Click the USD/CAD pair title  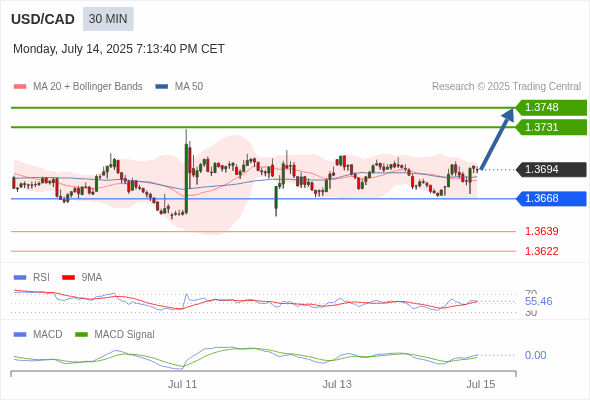click(x=43, y=19)
